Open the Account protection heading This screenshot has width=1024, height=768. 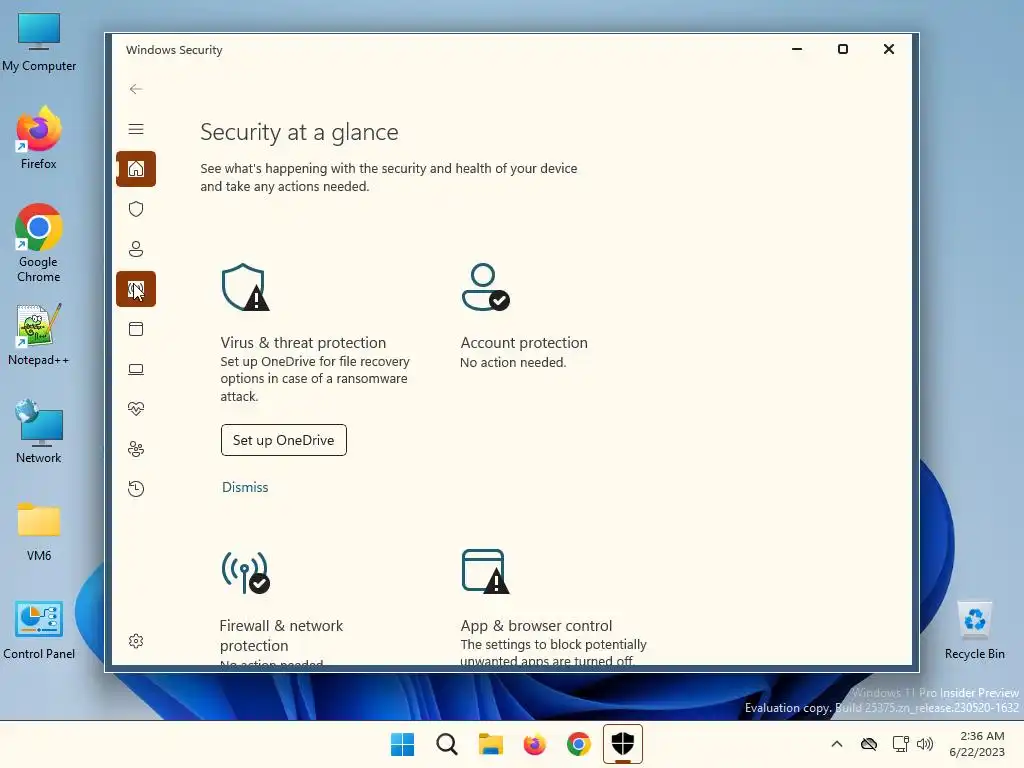524,343
